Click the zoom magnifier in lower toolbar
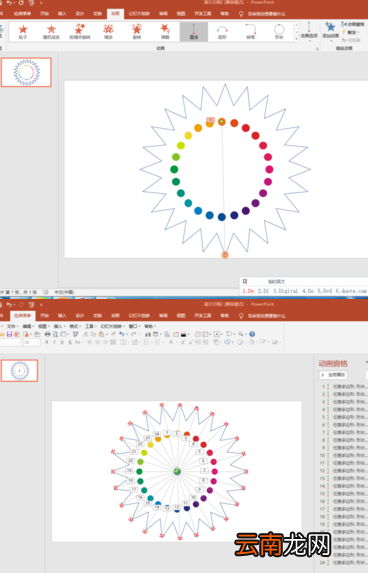 241,334
